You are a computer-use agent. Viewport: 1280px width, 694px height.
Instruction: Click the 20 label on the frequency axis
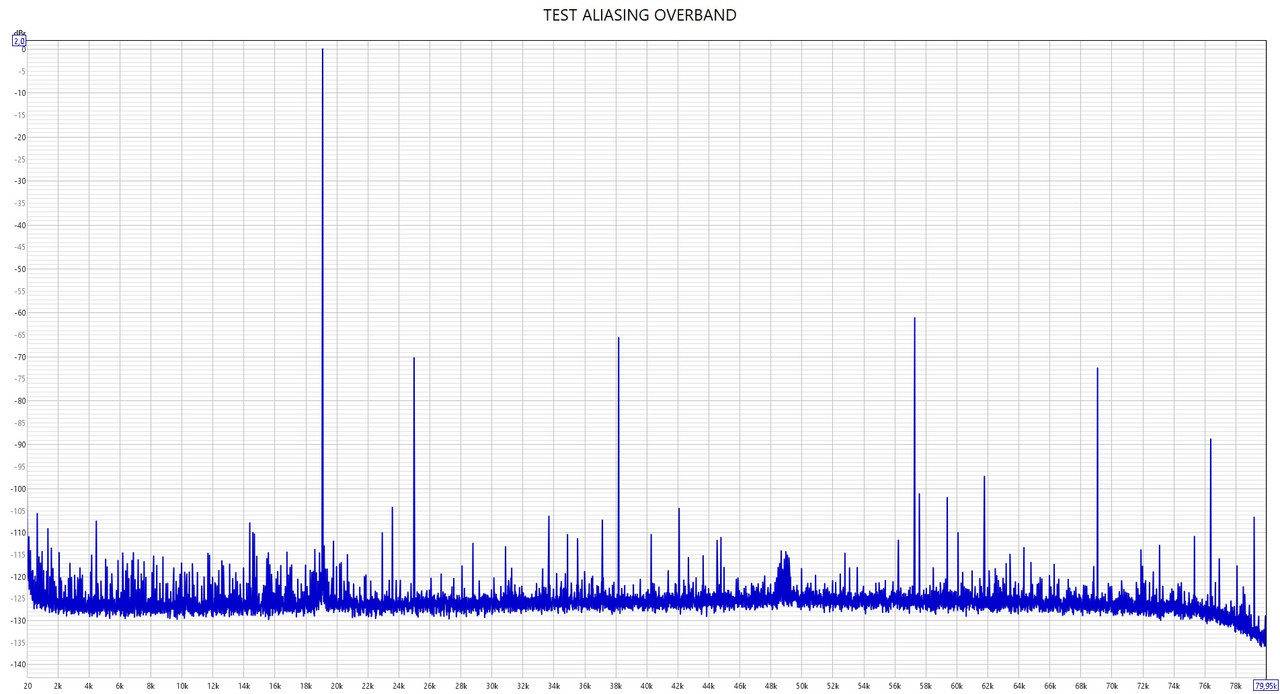(x=28, y=686)
